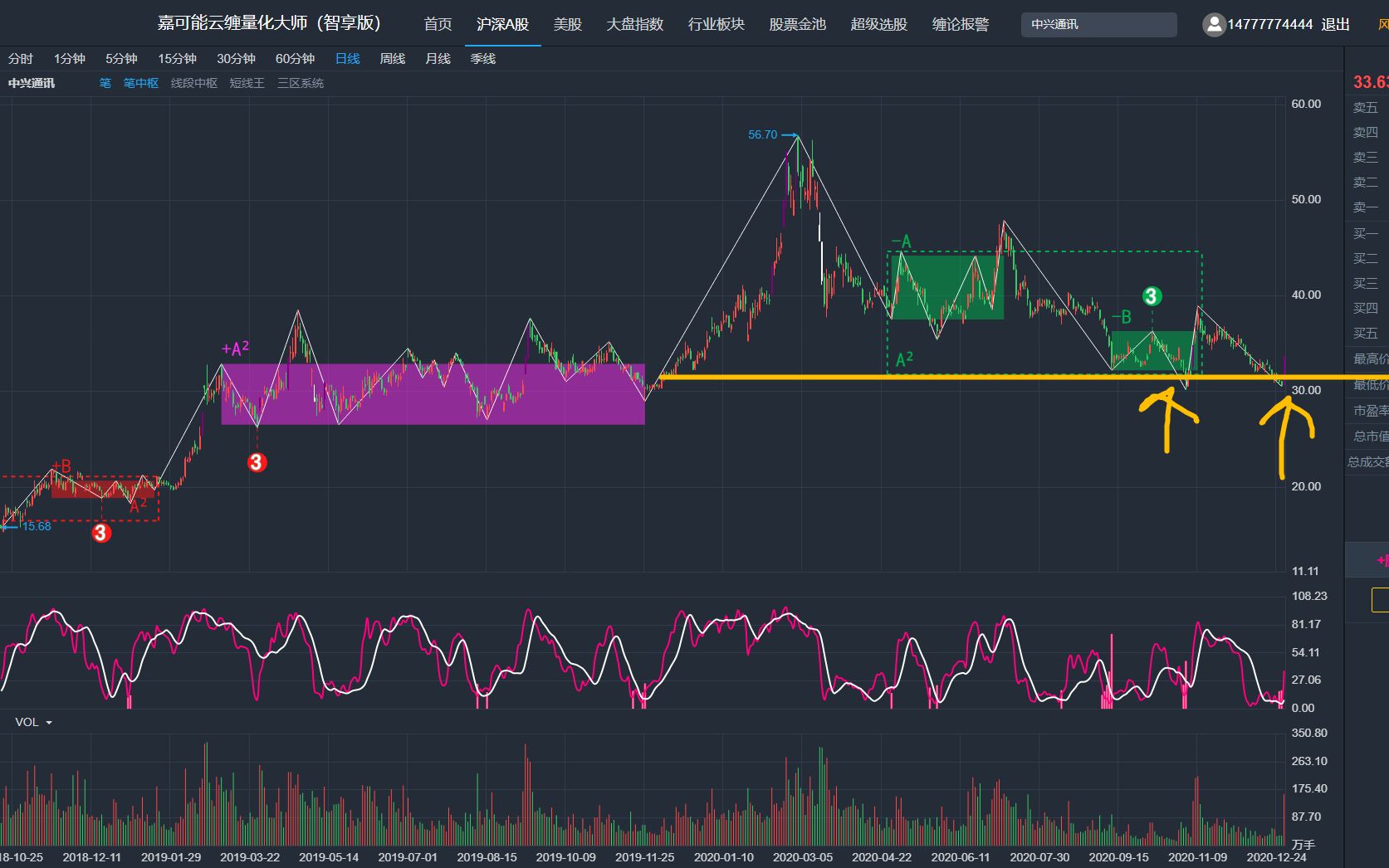Click the red circled 3 marker near 15.68

click(x=101, y=533)
